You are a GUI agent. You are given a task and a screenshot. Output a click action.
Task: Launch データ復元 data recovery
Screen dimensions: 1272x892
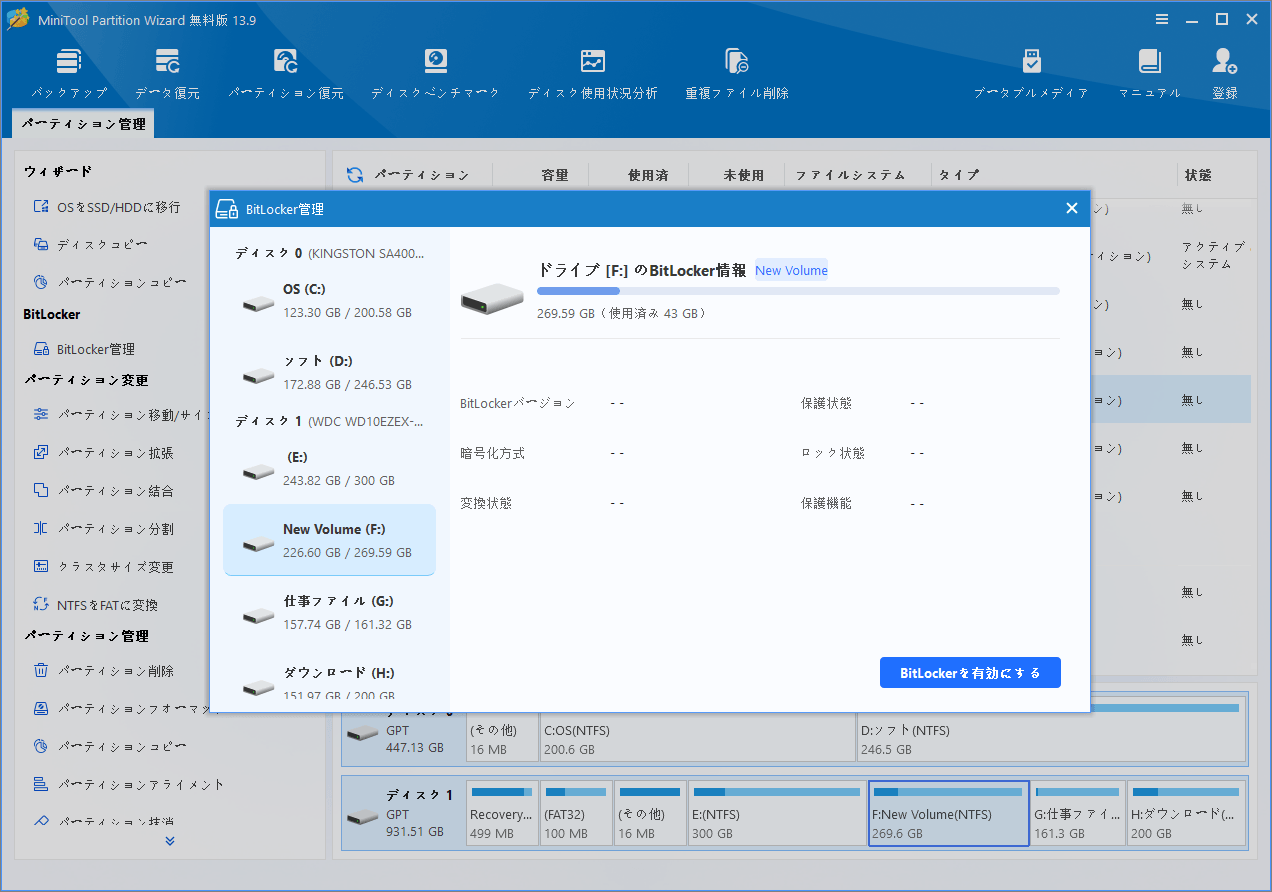click(x=167, y=74)
